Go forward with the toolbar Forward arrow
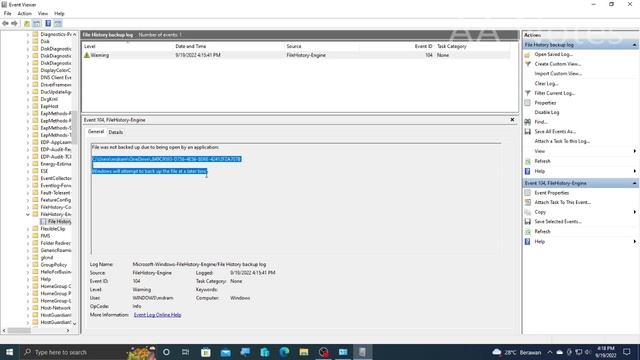This screenshot has width=640, height=360. coord(14,24)
